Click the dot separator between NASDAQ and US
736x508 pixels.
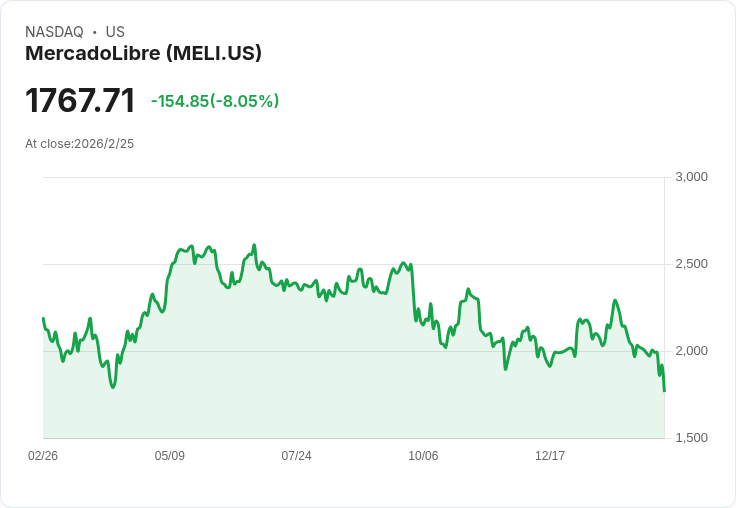(95, 32)
